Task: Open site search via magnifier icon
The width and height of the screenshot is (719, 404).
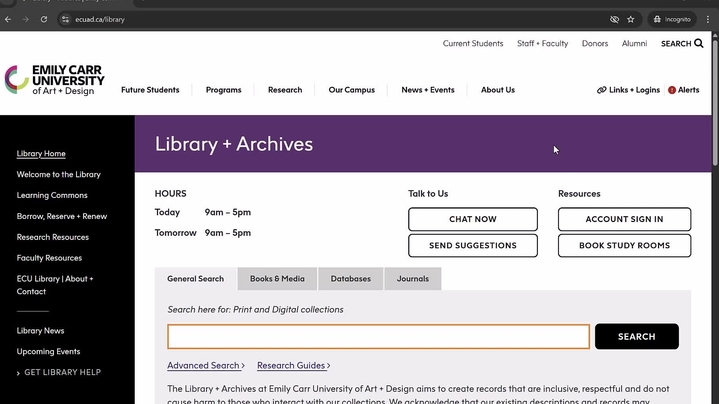Action: click(x=699, y=44)
